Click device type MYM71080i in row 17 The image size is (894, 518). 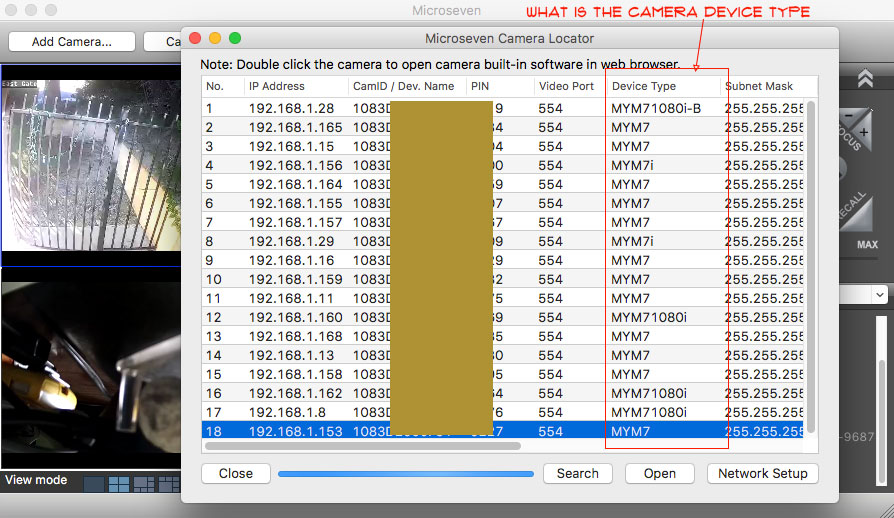point(649,412)
